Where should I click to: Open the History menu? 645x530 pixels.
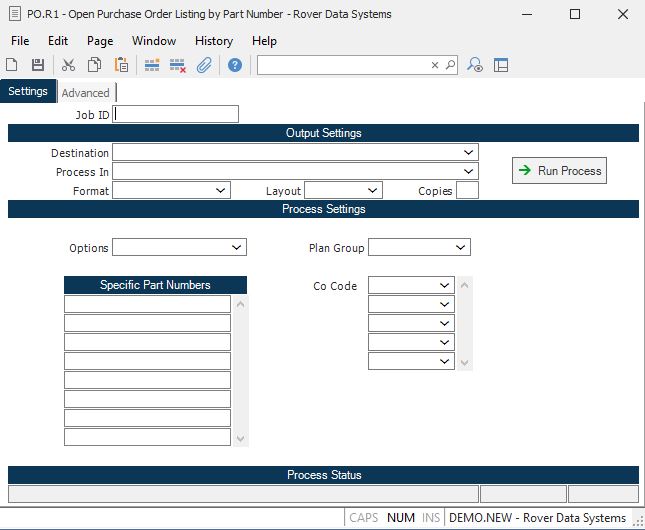tap(214, 41)
